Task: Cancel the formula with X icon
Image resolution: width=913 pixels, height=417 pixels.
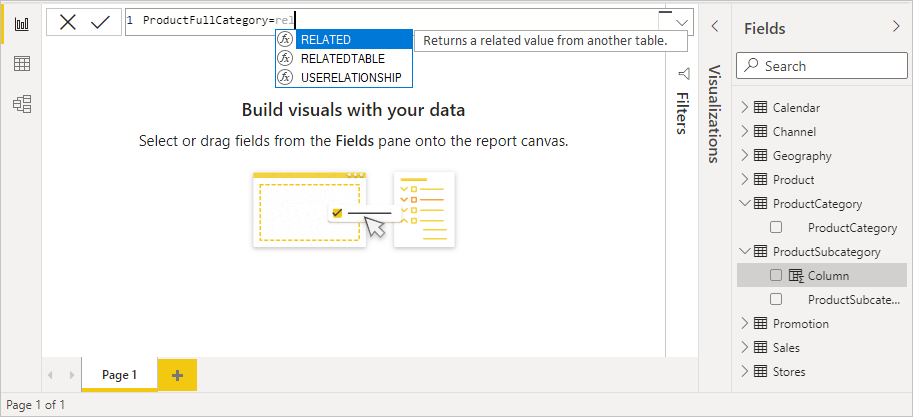Action: point(68,22)
